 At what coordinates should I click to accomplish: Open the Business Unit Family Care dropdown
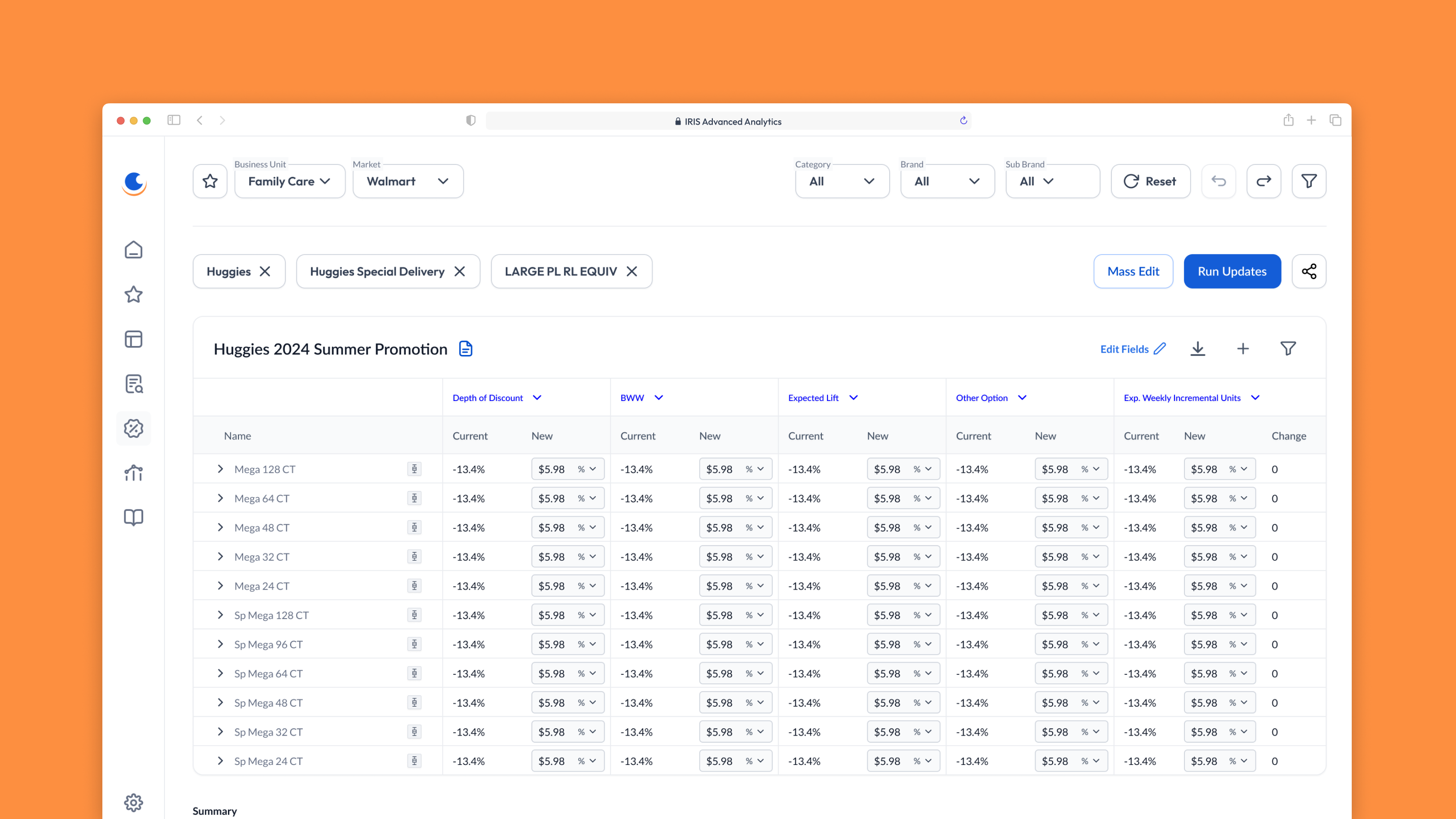[290, 182]
